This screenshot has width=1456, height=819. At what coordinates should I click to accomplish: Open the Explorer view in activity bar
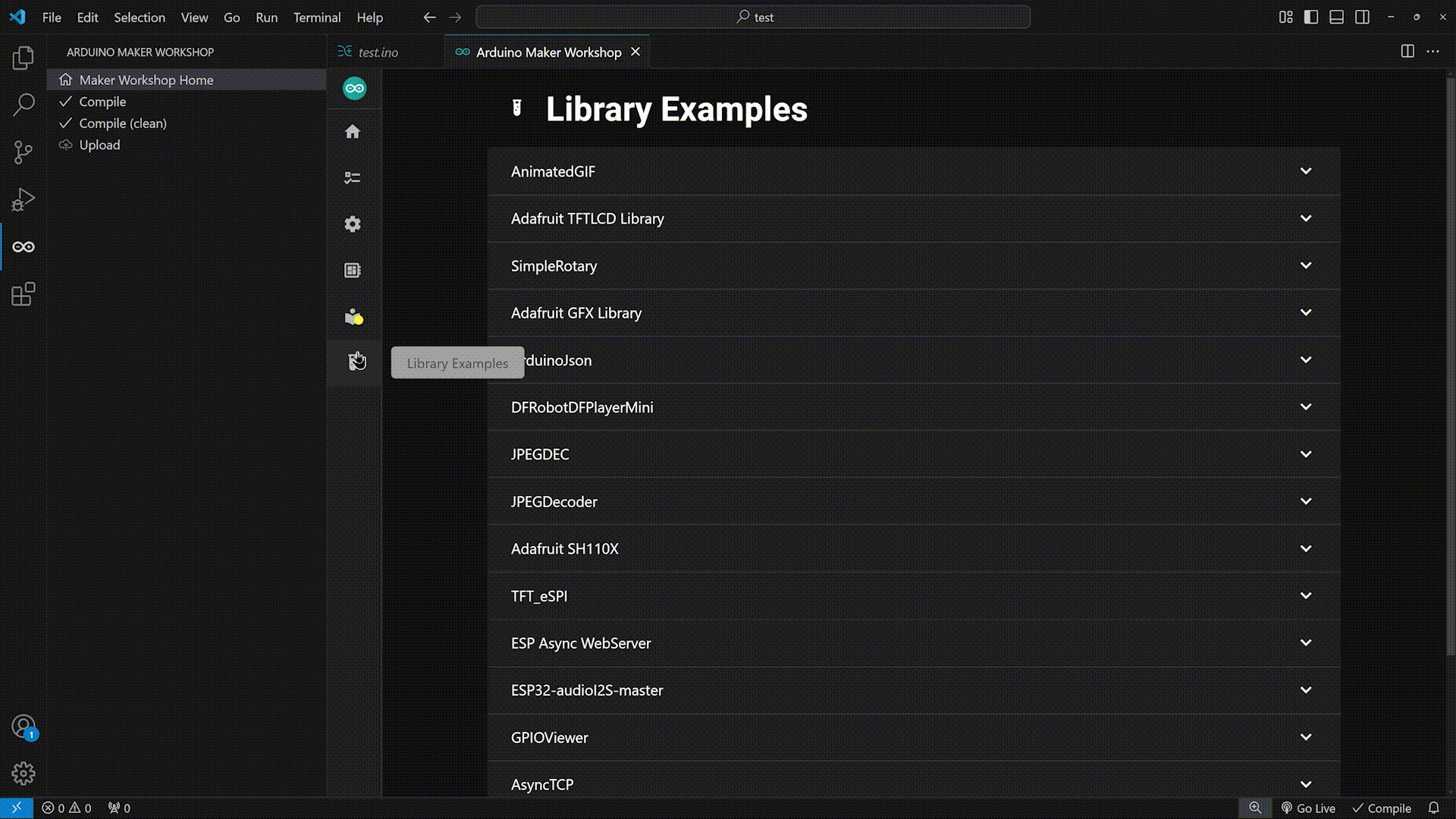[23, 58]
